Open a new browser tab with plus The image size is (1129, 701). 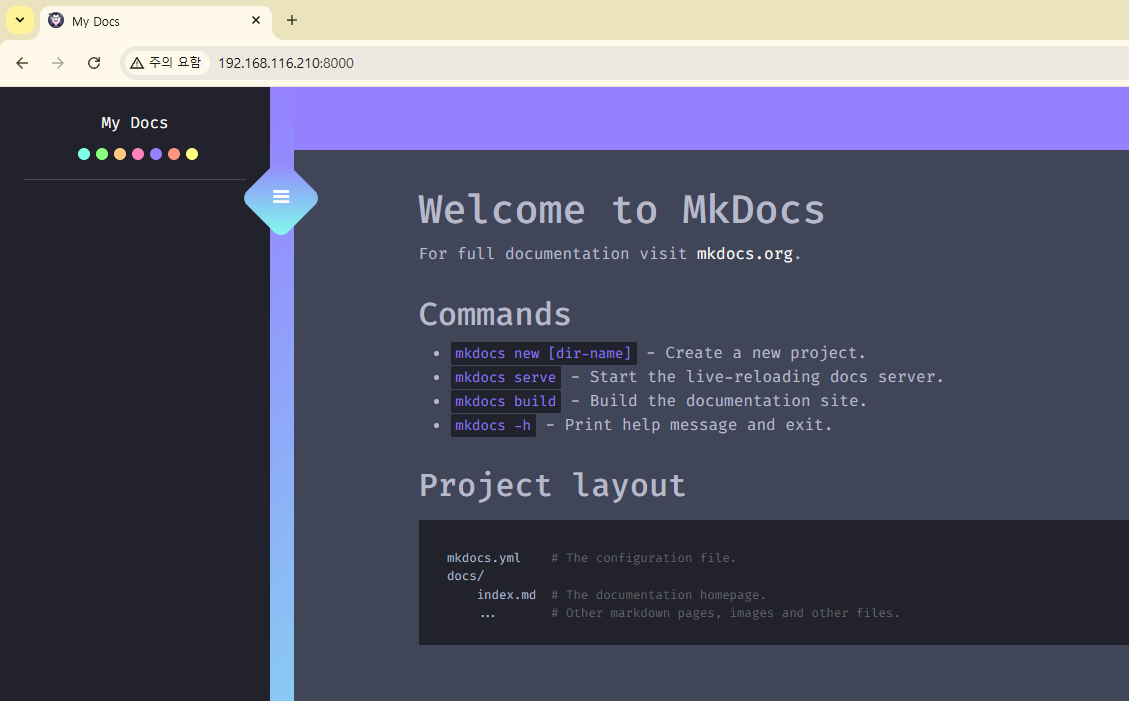[x=292, y=20]
